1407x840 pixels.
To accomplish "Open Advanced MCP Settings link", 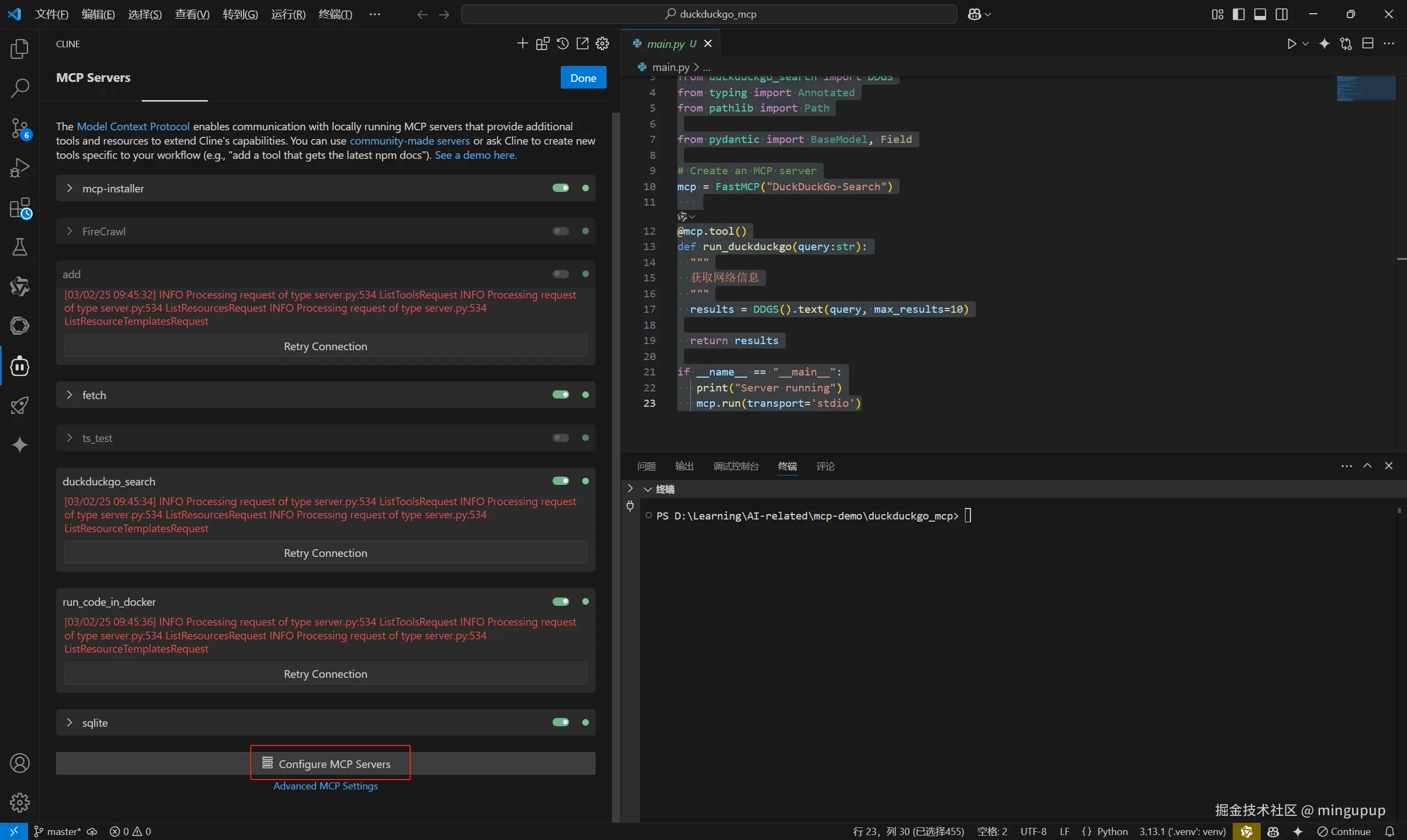I will [x=325, y=786].
